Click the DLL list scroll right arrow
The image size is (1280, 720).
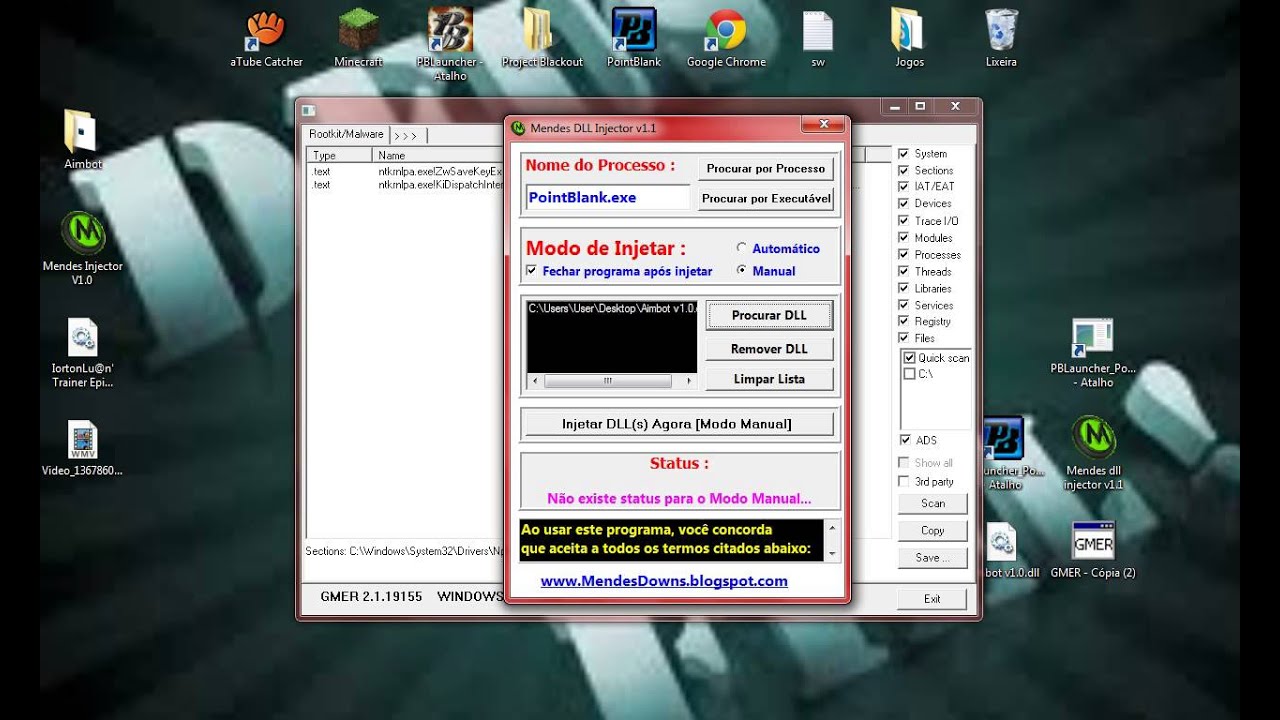click(689, 381)
